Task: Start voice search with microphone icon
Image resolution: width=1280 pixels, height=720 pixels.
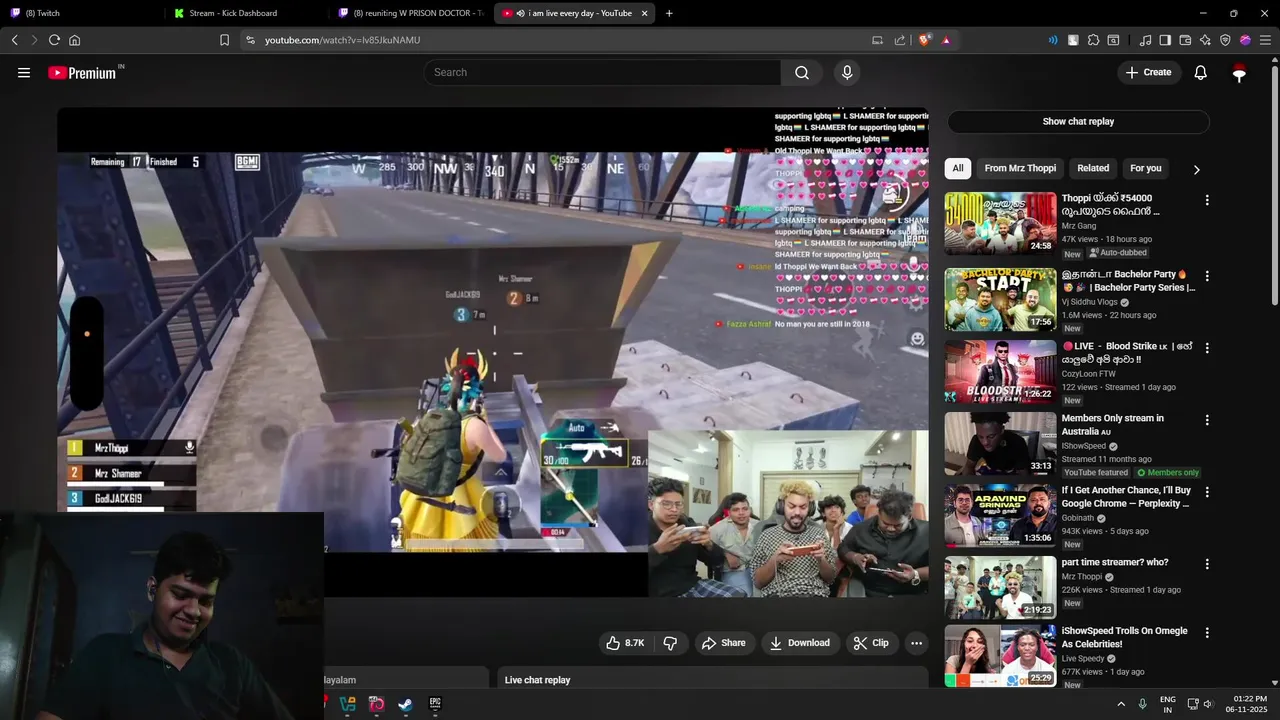Action: [x=847, y=72]
